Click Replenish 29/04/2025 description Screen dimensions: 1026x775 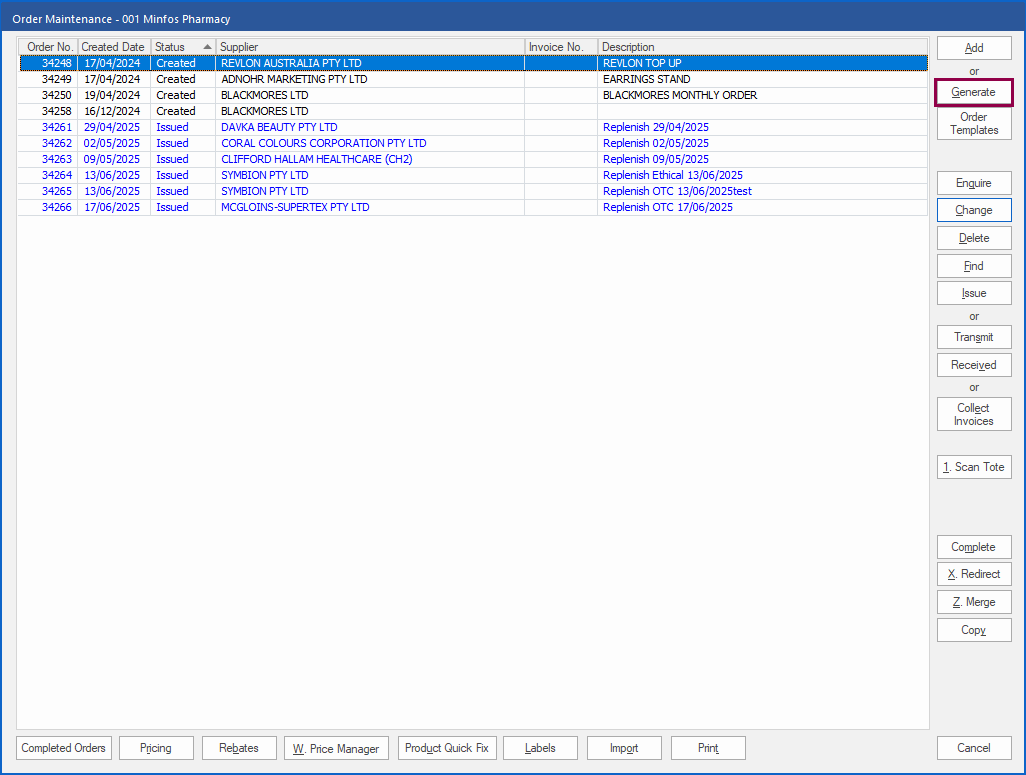[x=656, y=127]
